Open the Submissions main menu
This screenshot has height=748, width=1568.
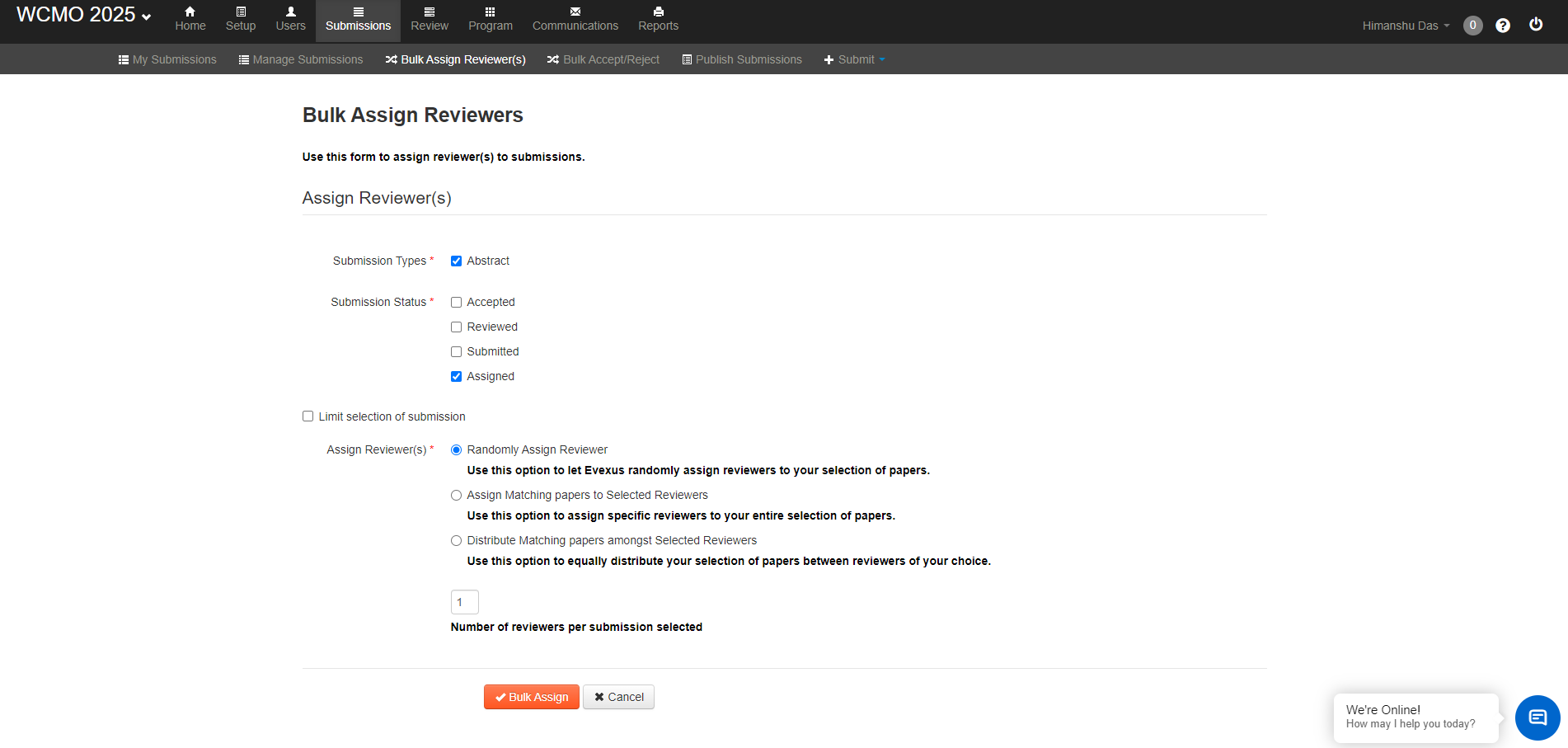click(358, 20)
